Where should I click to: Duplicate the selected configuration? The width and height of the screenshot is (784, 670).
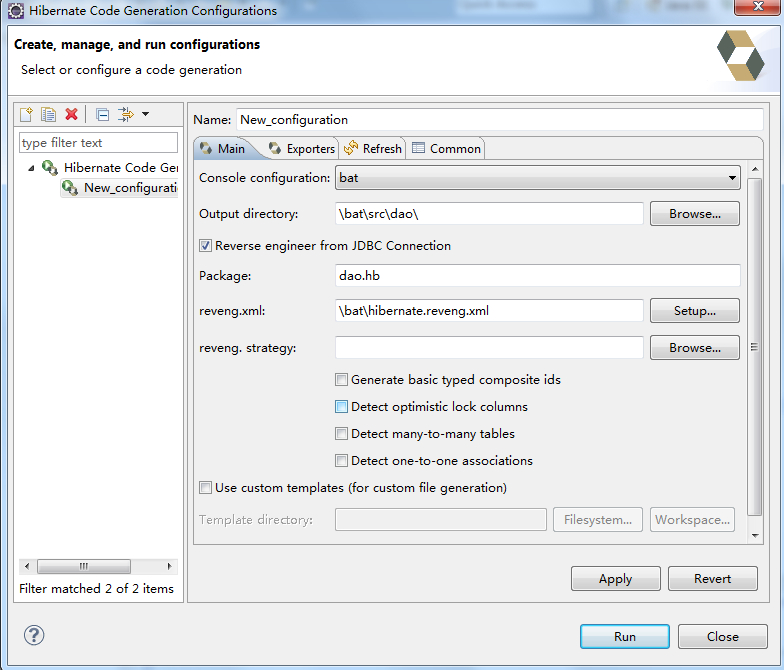(x=48, y=114)
